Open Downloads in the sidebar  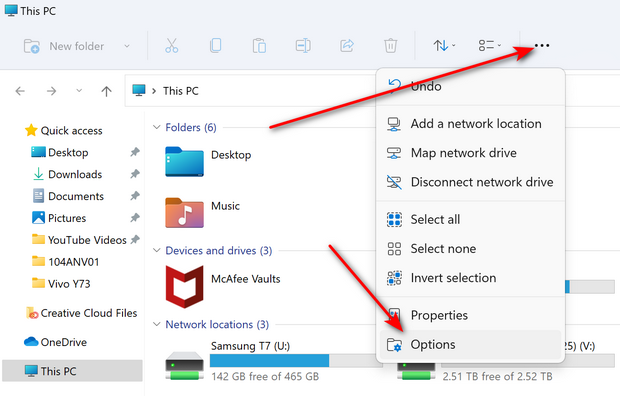pos(67,174)
